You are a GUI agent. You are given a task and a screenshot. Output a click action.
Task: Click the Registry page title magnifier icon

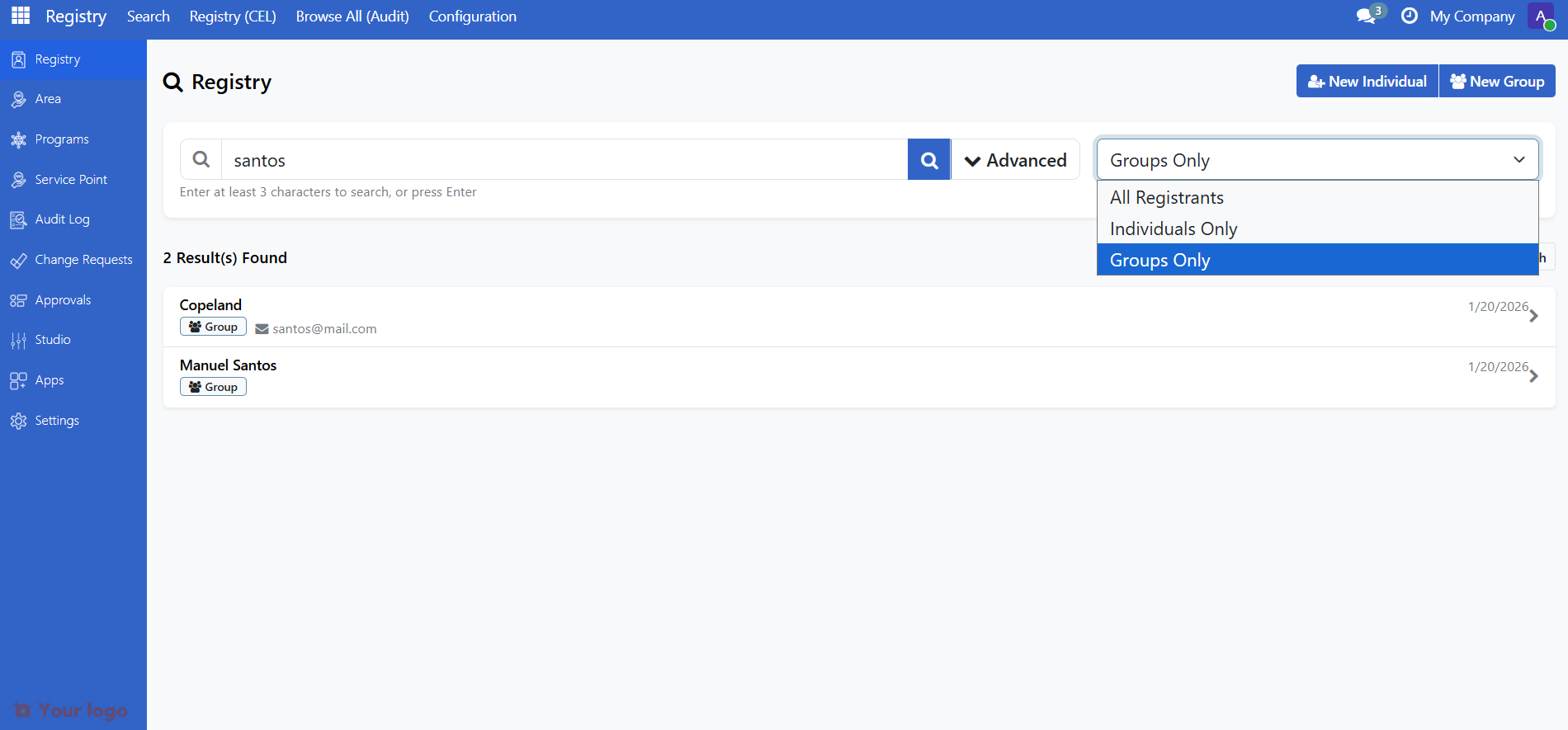173,82
